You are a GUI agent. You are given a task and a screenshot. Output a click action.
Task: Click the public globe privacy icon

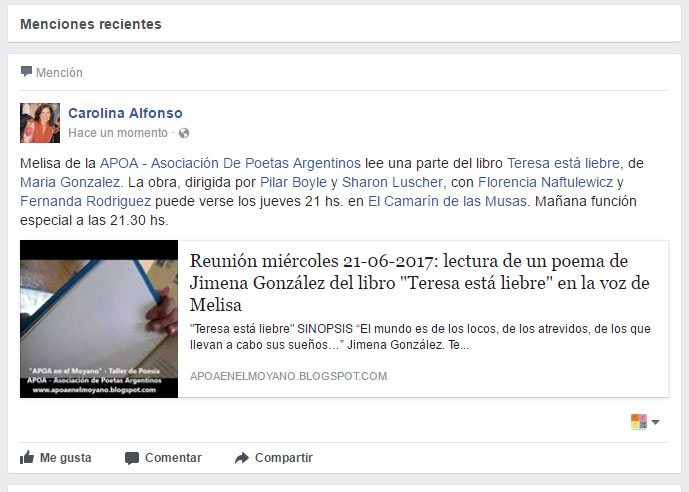point(184,133)
